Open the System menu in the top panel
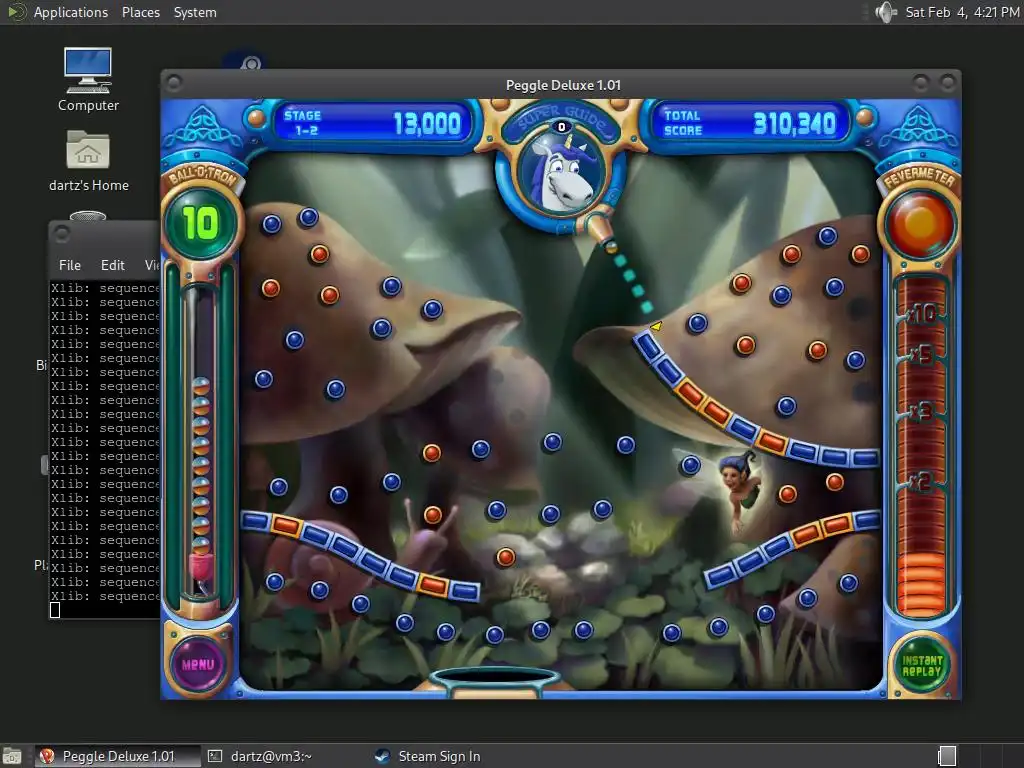 [195, 12]
